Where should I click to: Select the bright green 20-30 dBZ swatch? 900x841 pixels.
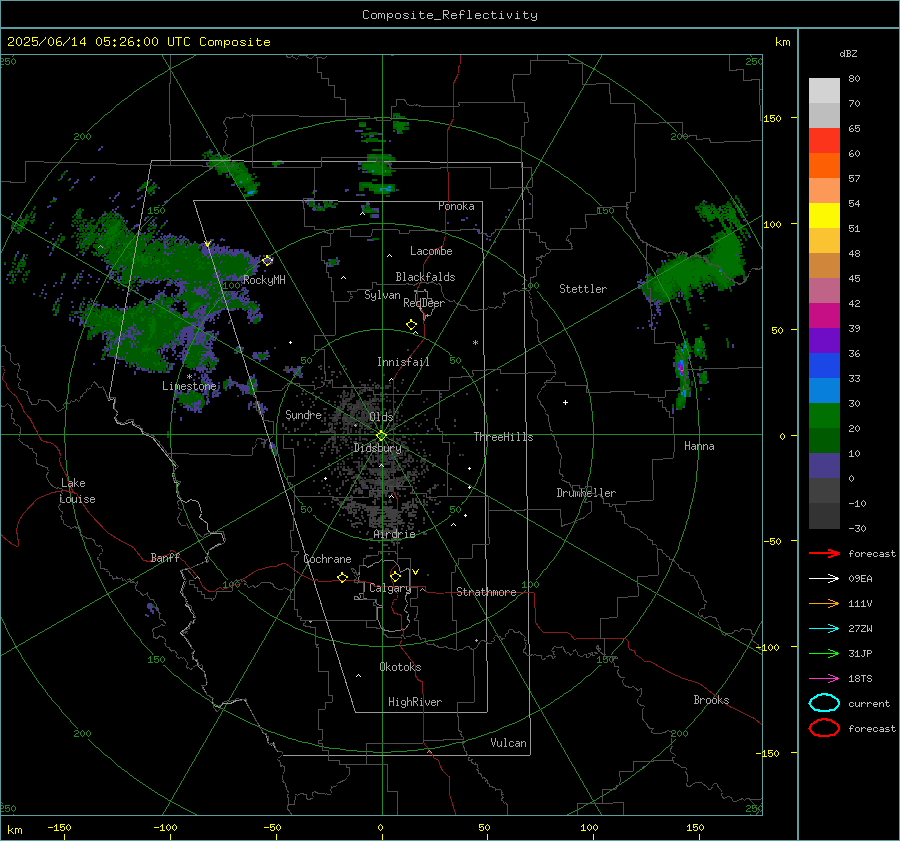824,416
